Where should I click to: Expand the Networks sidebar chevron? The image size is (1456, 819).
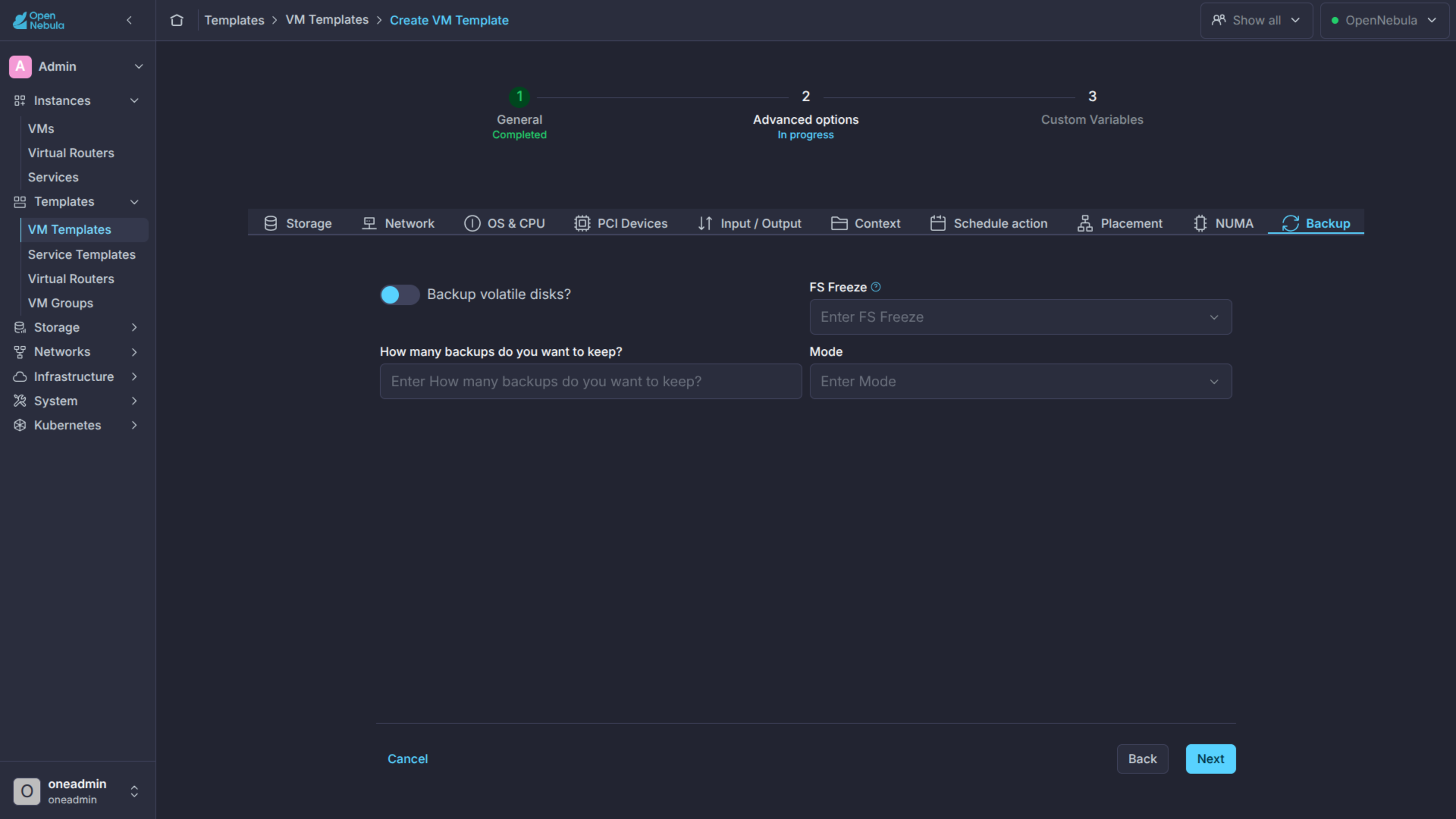coord(134,352)
